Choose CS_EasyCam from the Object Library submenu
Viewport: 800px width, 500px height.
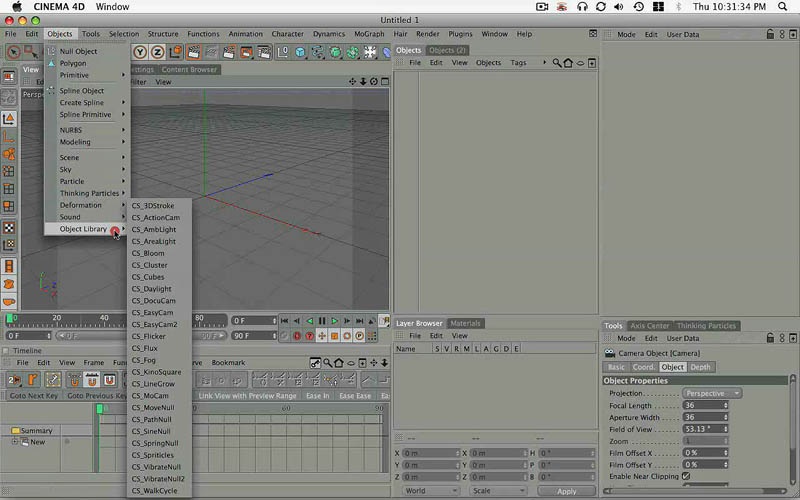153,313
